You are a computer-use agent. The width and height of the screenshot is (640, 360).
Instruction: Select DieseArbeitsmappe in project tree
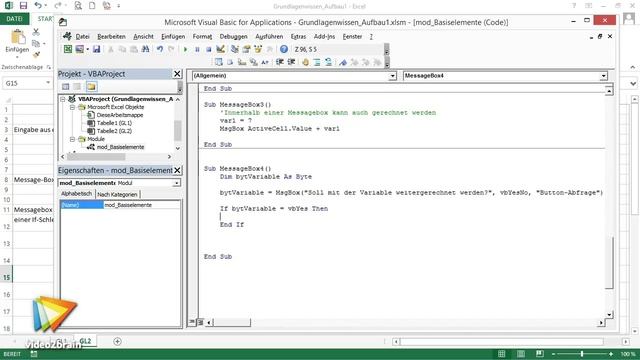120,115
